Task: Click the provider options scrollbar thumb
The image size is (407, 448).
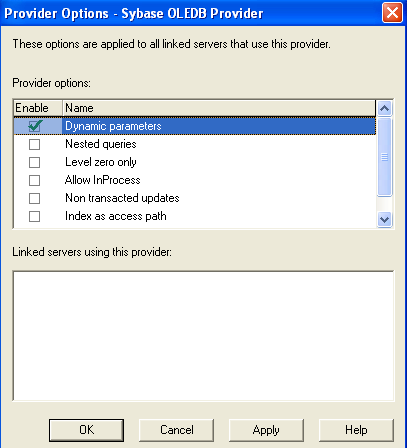Action: pyautogui.click(x=385, y=156)
